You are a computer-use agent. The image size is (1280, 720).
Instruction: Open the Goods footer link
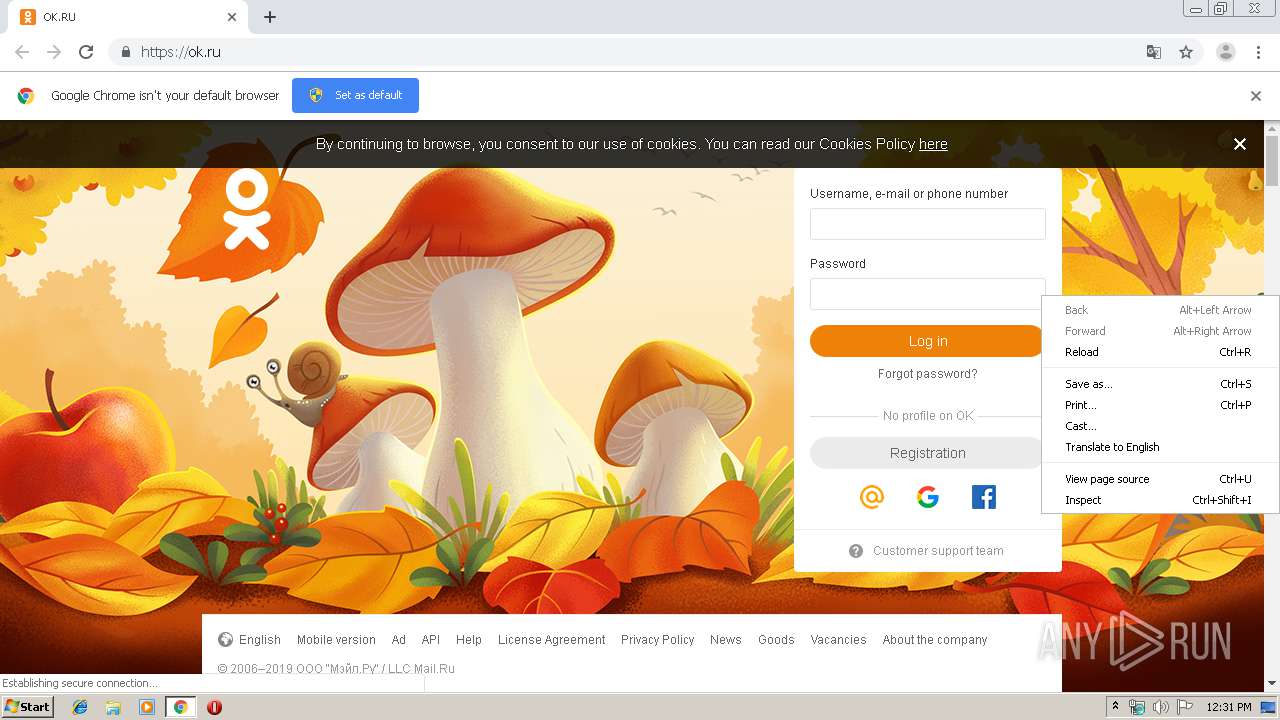[776, 640]
